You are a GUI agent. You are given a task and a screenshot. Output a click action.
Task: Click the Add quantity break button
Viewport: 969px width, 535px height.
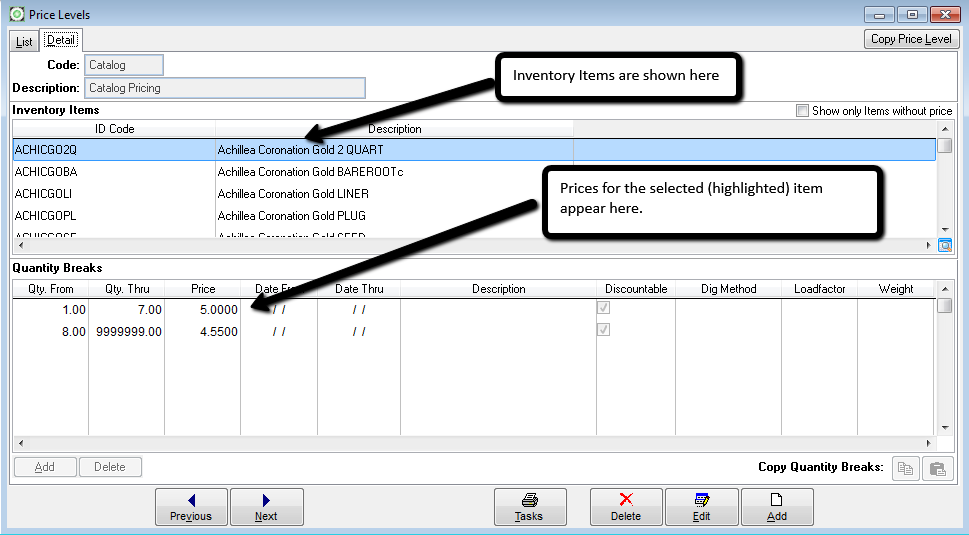point(45,467)
